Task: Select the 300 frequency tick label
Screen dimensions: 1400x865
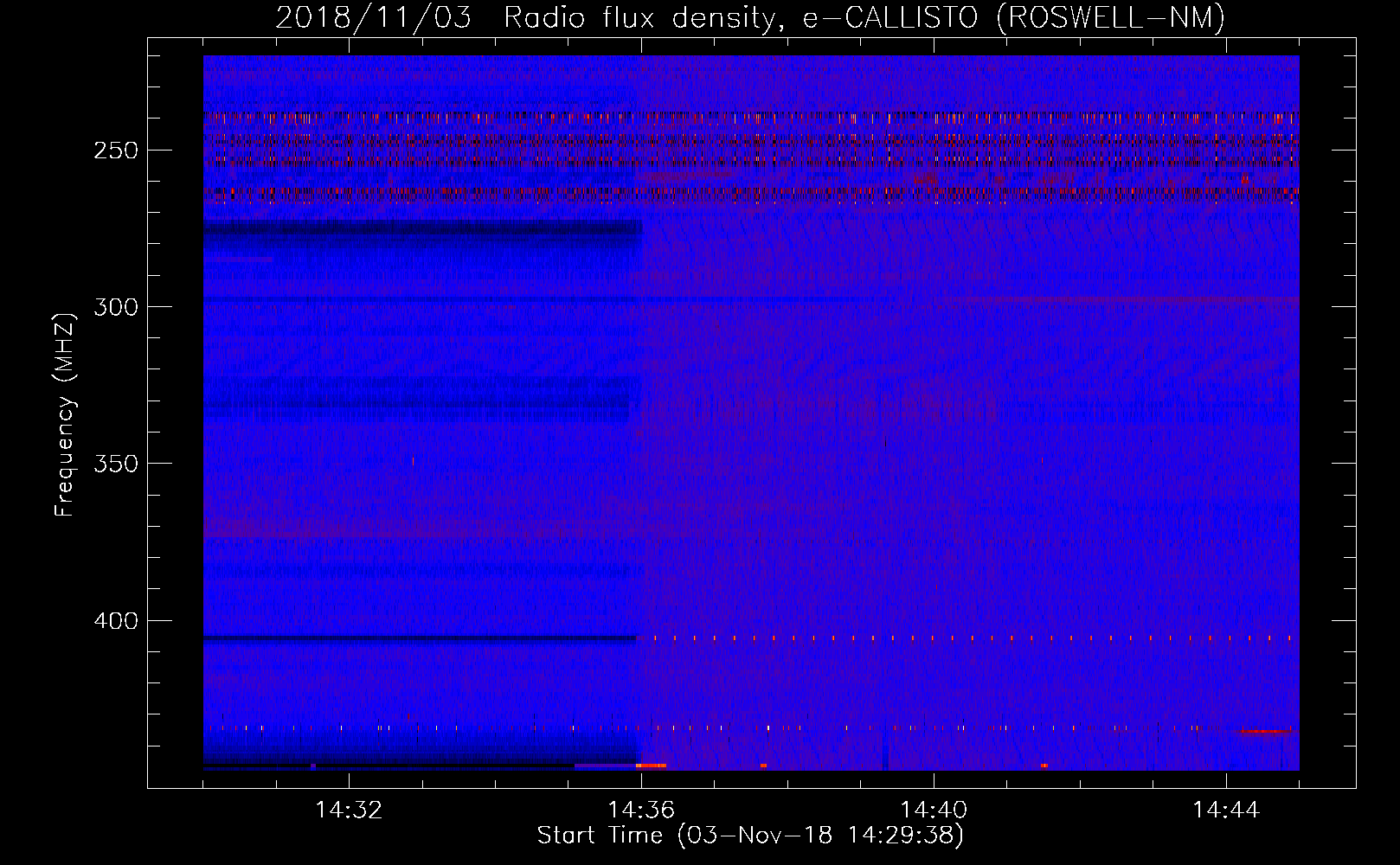Action: 116,307
